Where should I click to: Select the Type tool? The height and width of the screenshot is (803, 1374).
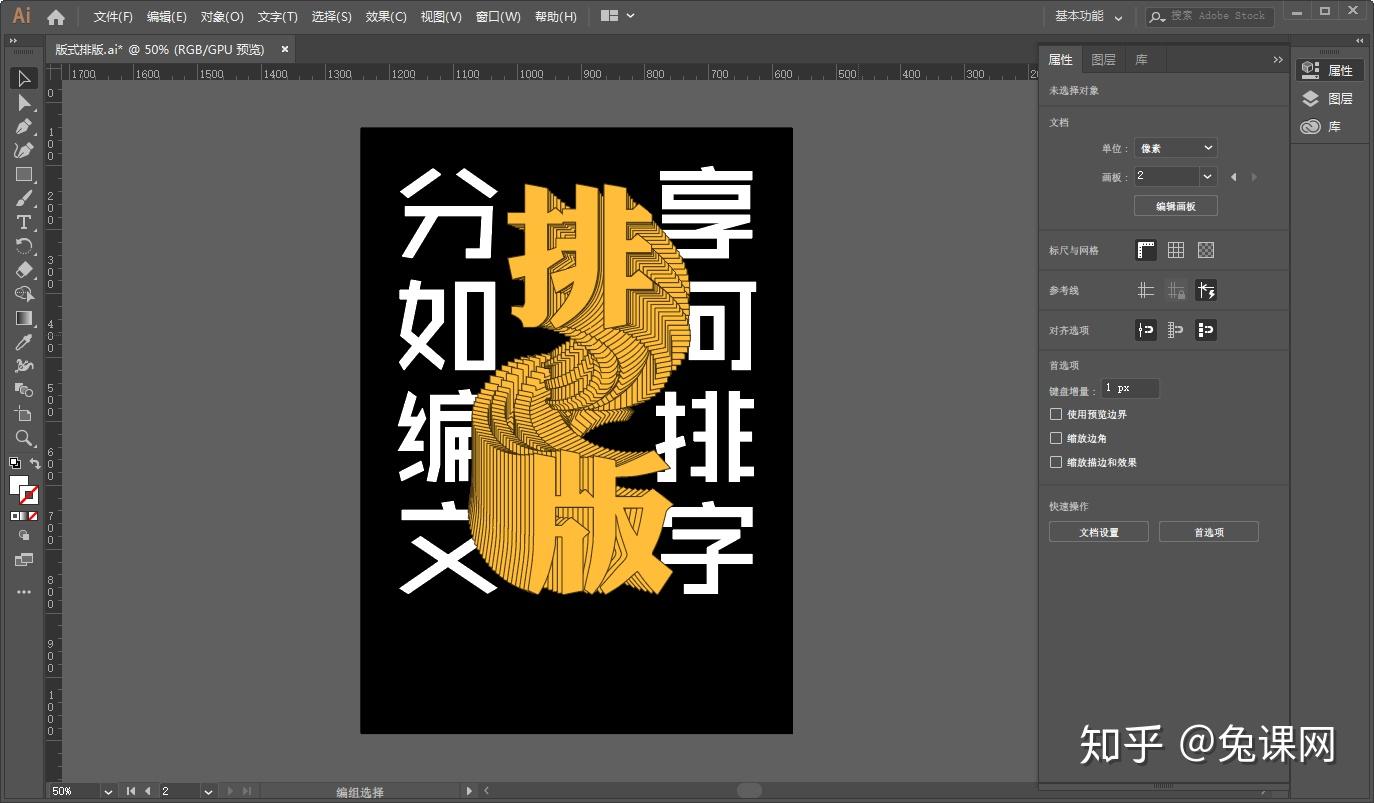pos(24,222)
